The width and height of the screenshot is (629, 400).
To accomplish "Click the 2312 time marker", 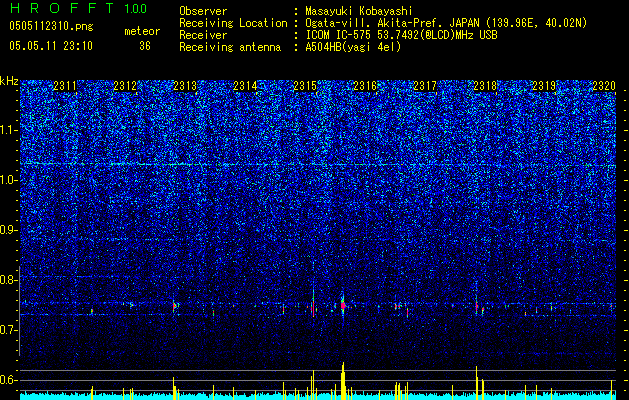I will tap(125, 86).
